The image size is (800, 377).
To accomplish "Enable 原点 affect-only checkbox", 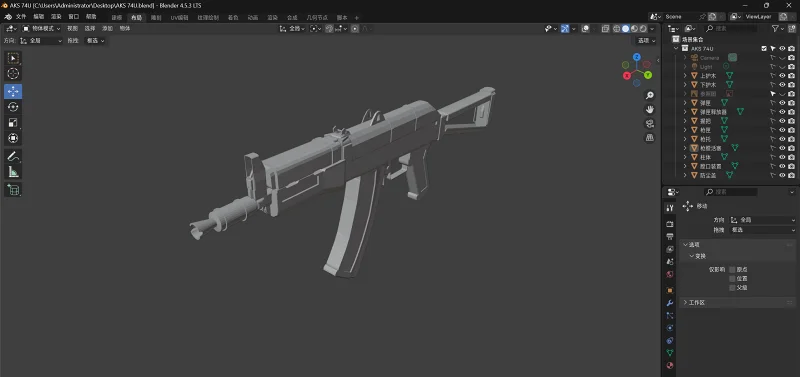I will [x=732, y=269].
